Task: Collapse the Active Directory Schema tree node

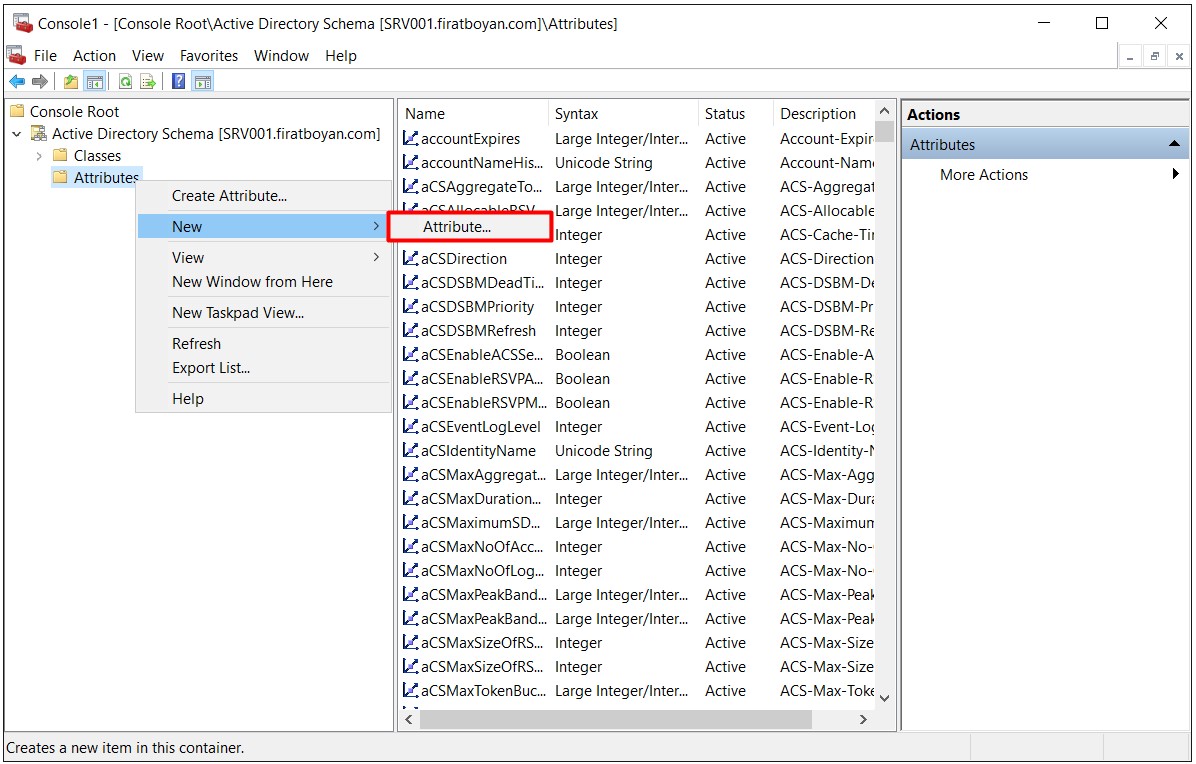Action: 17,134
